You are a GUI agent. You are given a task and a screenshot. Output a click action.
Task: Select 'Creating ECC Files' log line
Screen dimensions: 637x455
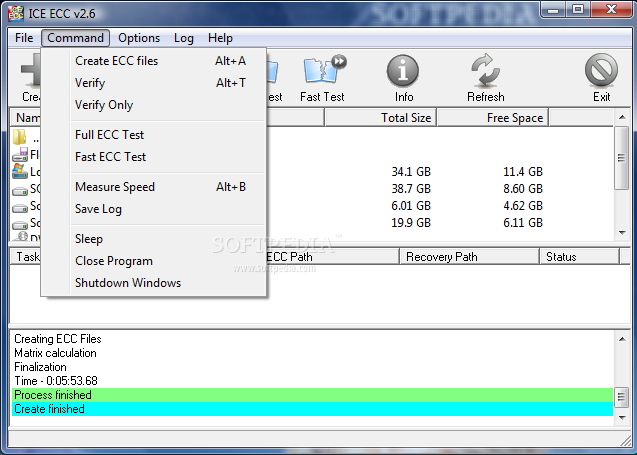coord(312,339)
